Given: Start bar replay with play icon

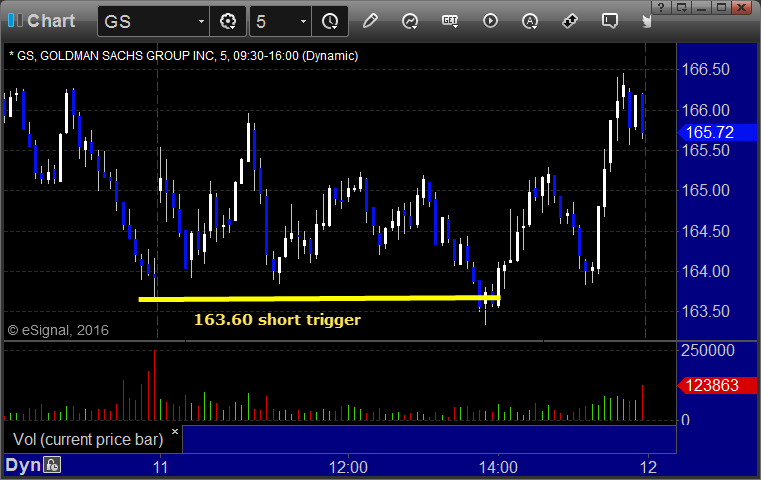Looking at the screenshot, I should (x=490, y=21).
